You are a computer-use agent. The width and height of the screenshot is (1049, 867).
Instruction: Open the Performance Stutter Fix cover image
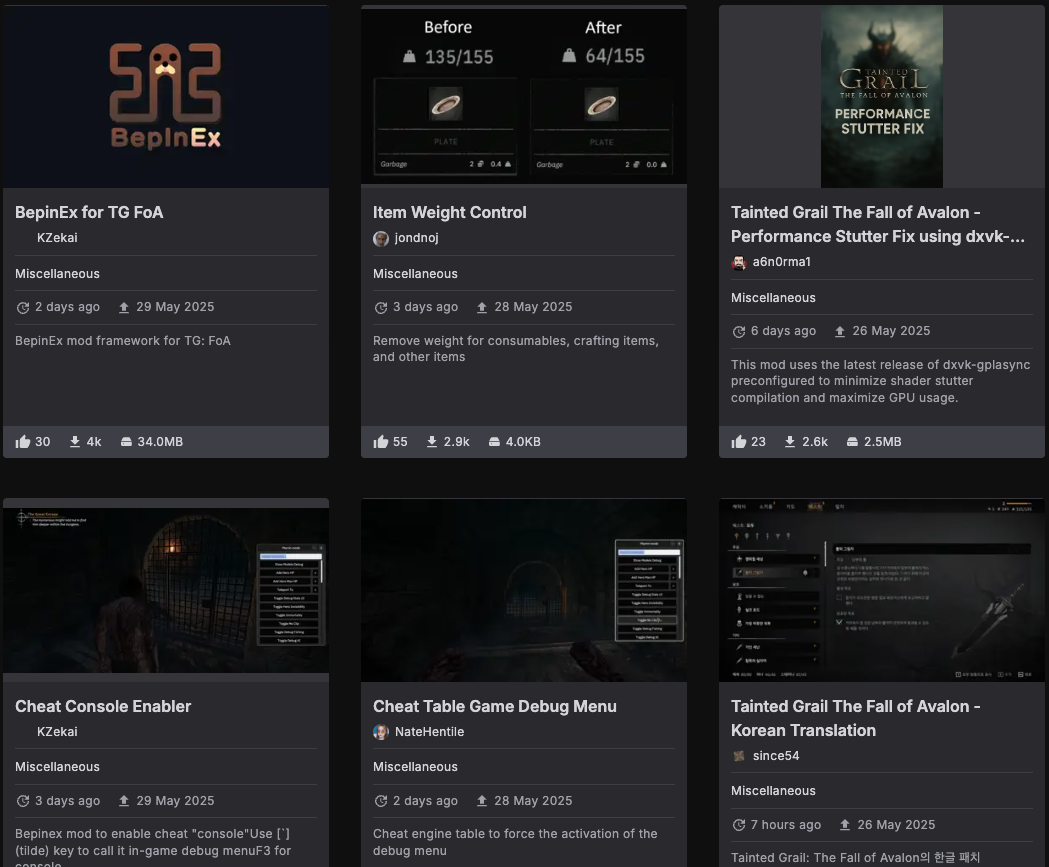pyautogui.click(x=882, y=96)
